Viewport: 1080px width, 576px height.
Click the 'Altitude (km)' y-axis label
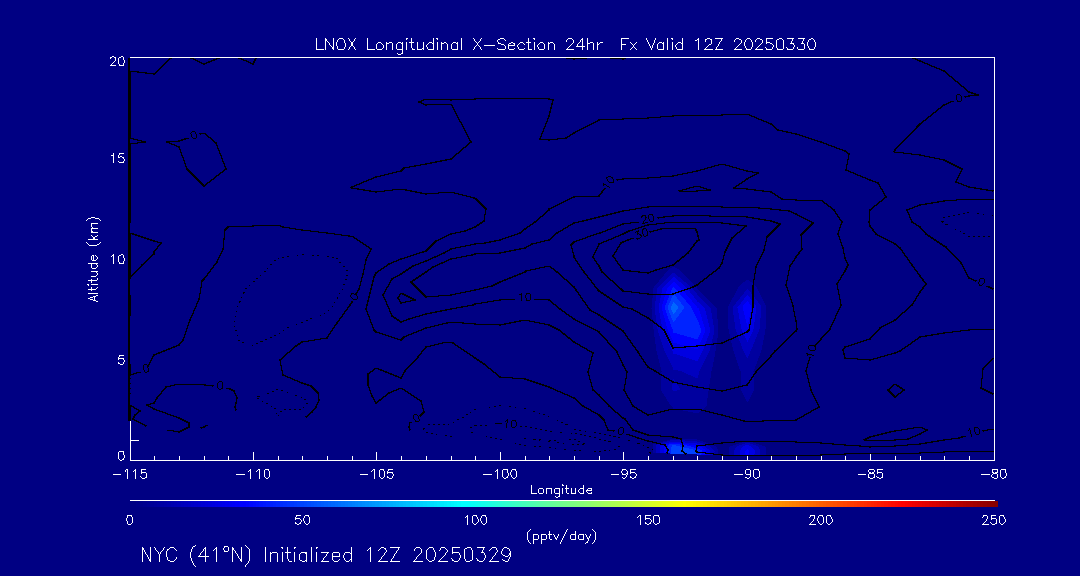coord(93,258)
